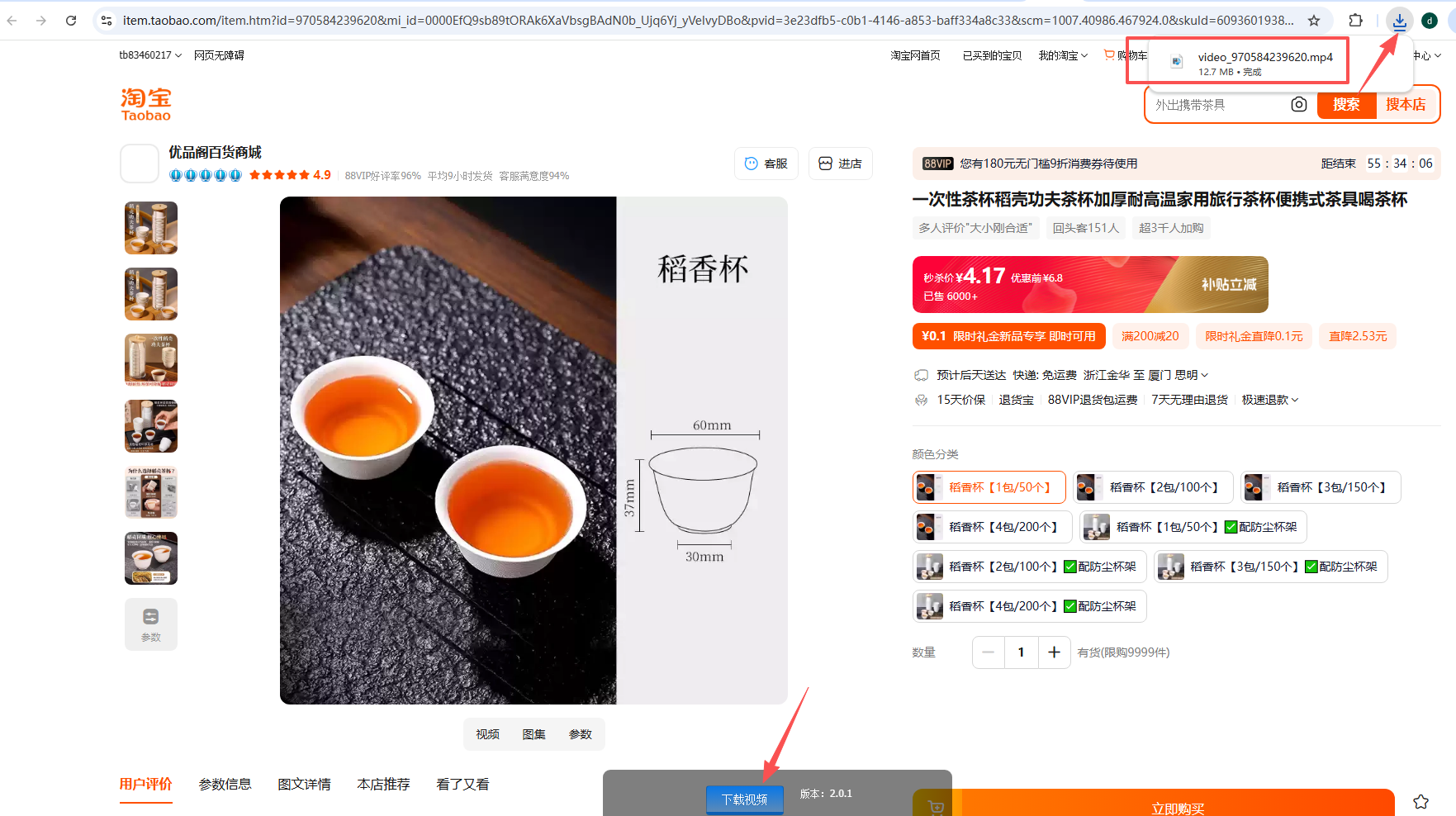
Task: Click the Taobao logo
Action: (x=146, y=105)
